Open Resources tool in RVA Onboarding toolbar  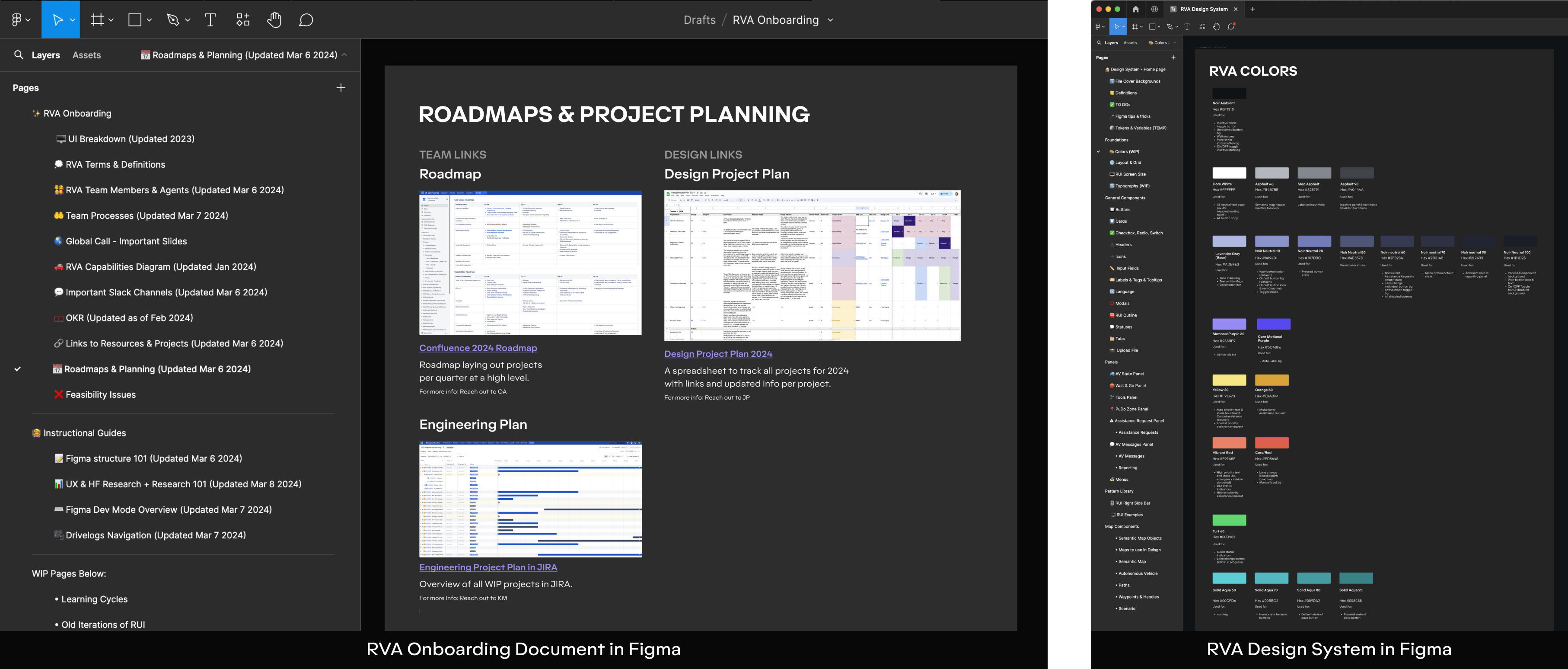tap(243, 20)
